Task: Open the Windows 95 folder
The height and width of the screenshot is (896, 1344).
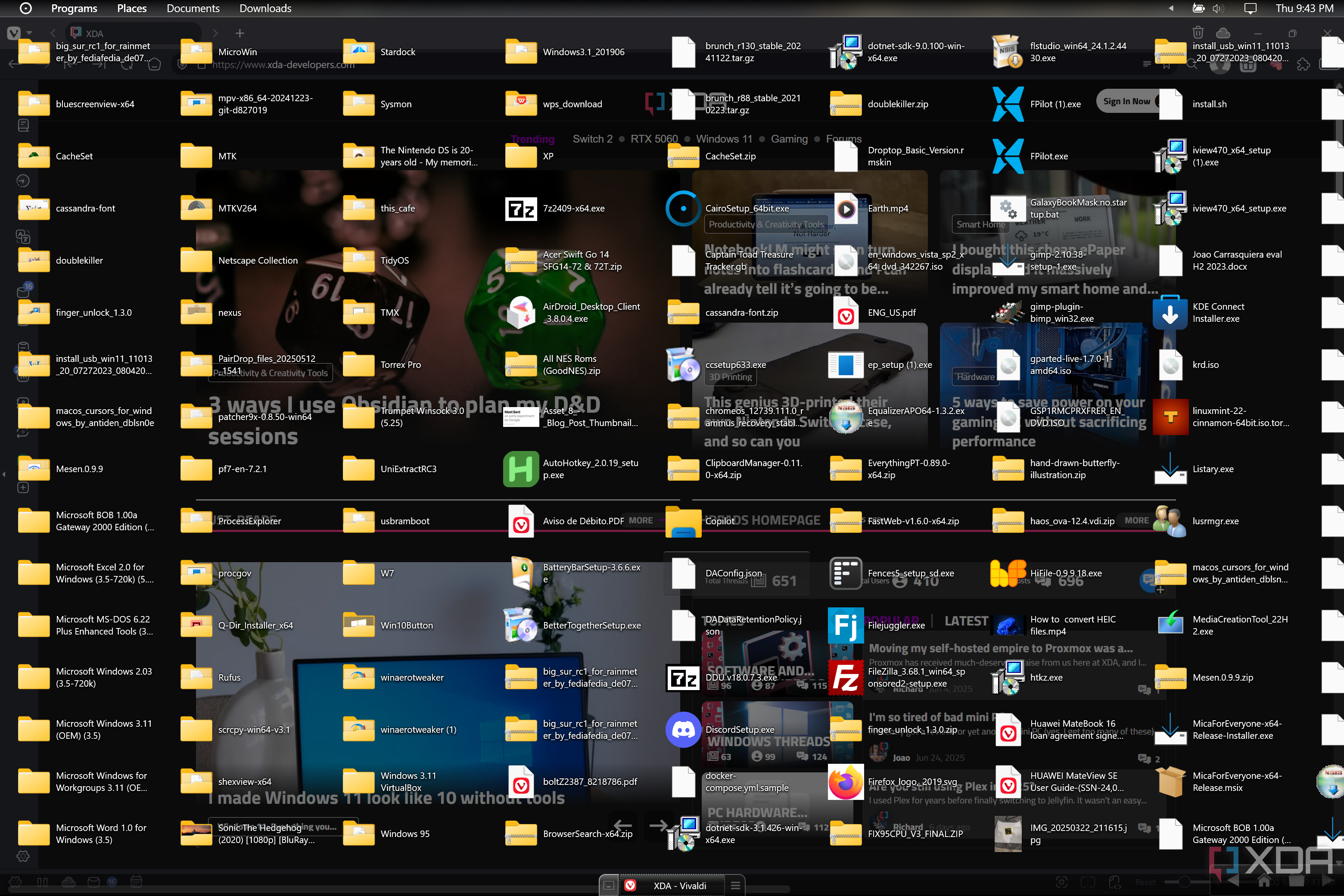Action: click(358, 834)
